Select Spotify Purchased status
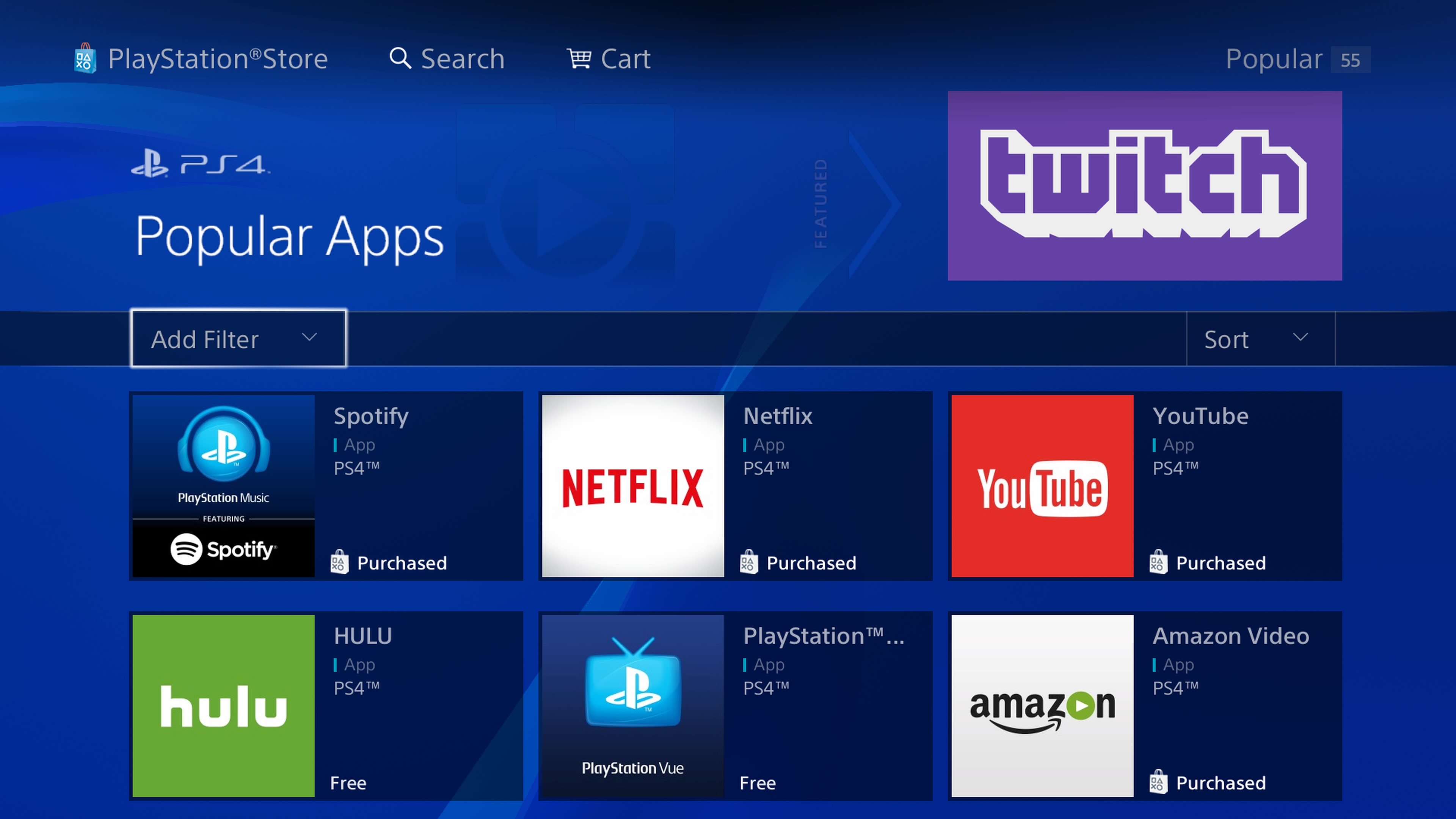Viewport: 1456px width, 819px height. pyautogui.click(x=388, y=561)
